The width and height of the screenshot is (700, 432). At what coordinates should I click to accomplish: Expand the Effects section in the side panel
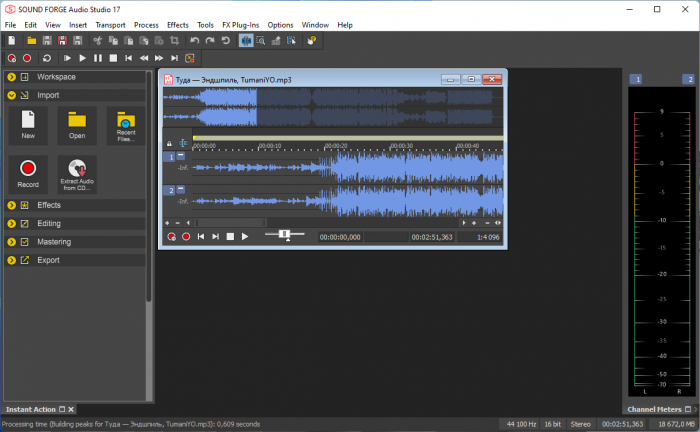click(x=12, y=205)
